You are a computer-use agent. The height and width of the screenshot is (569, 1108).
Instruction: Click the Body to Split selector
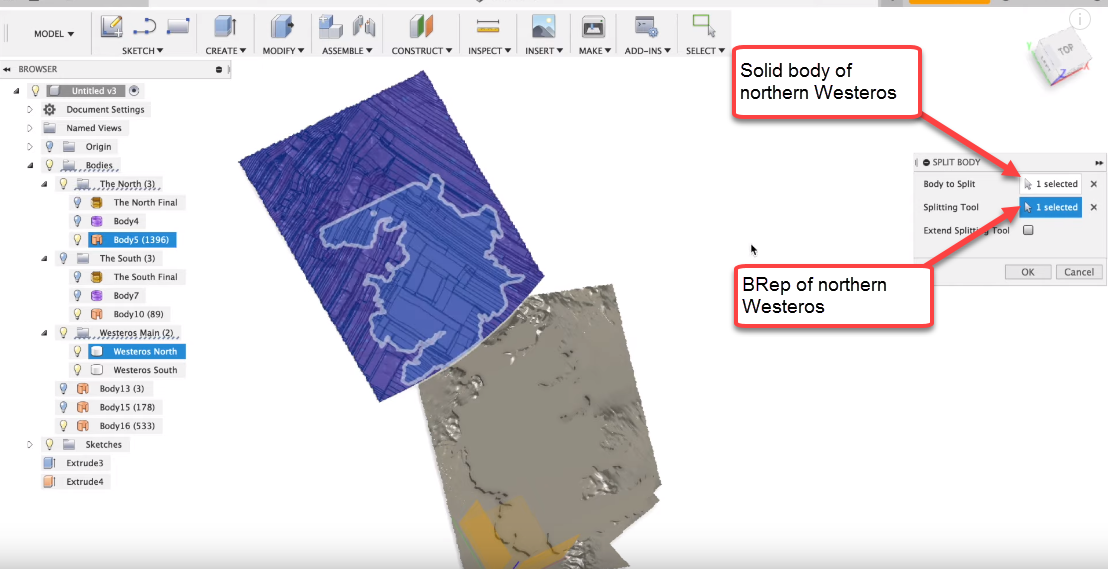click(x=1051, y=184)
